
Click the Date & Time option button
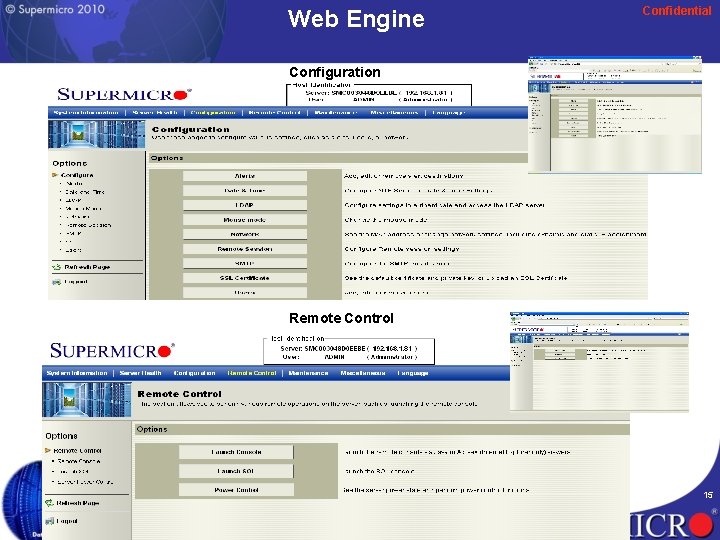(245, 191)
